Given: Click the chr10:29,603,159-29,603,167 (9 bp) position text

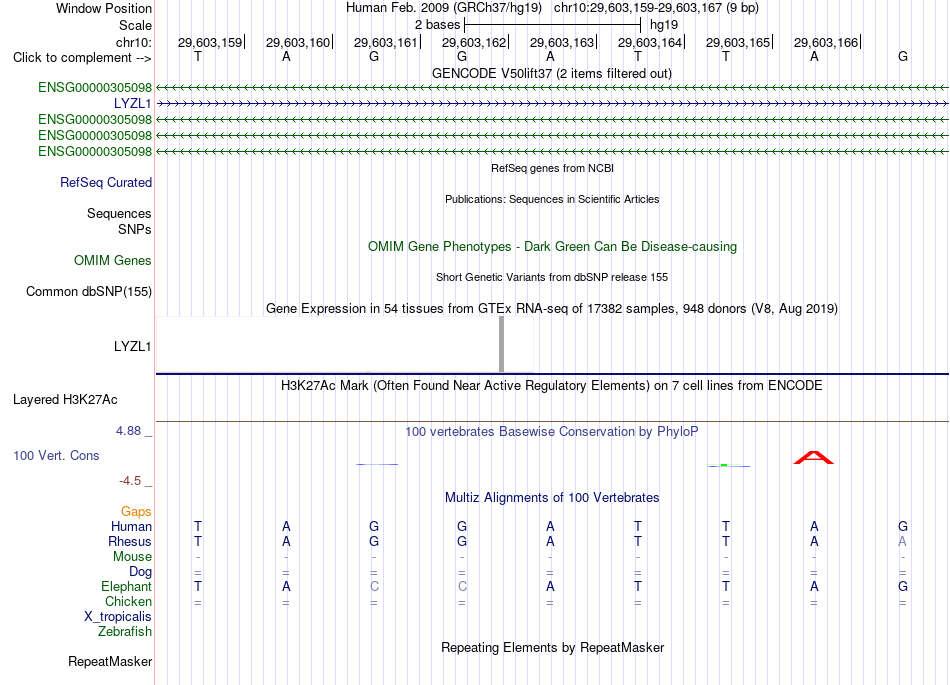Looking at the screenshot, I should click(x=656, y=8).
